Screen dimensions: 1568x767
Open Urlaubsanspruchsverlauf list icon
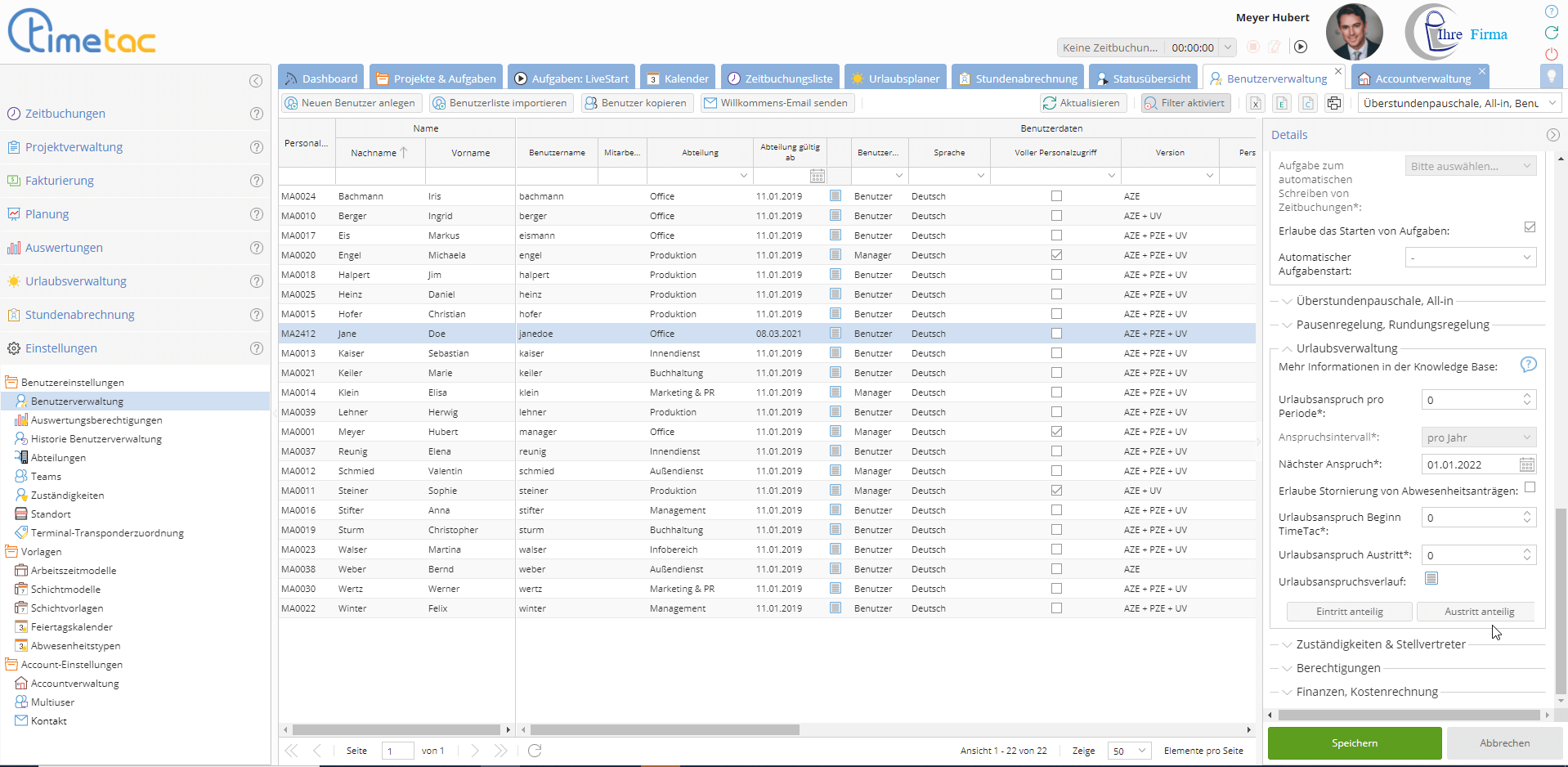(1431, 579)
